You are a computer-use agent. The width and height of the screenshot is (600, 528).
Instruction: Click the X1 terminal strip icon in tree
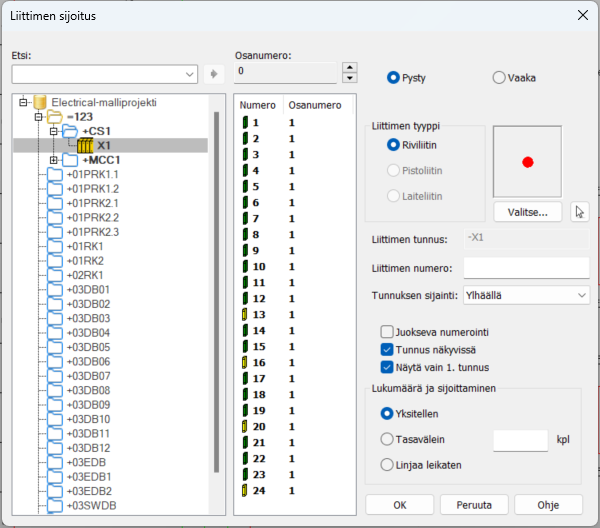pyautogui.click(x=86, y=145)
